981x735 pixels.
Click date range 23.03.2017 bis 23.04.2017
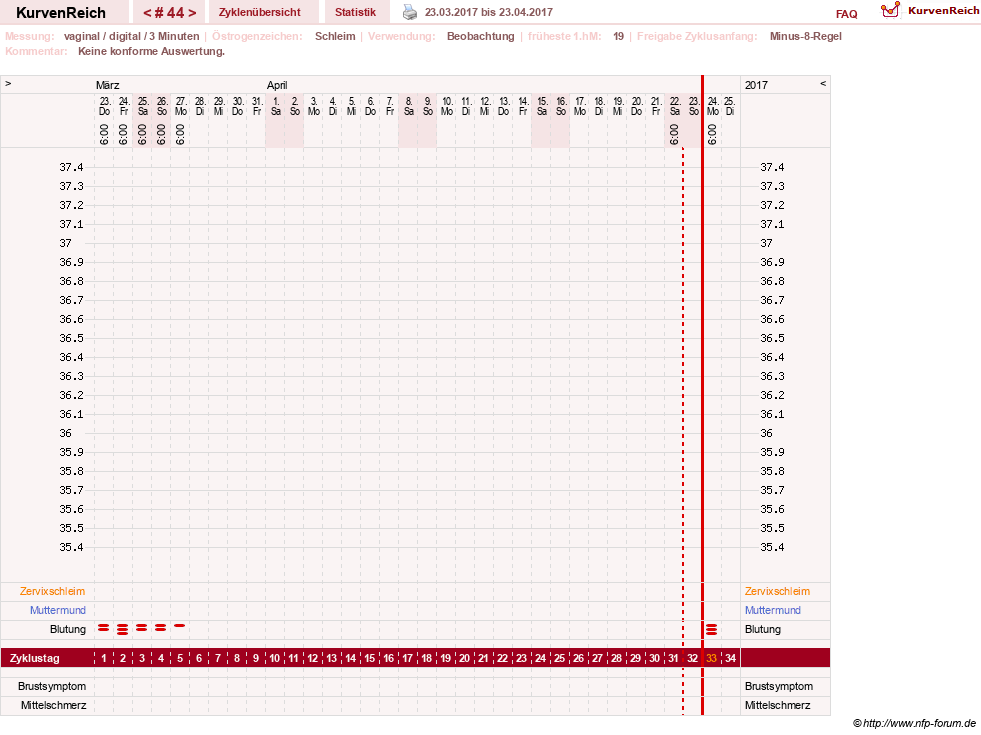pos(489,13)
